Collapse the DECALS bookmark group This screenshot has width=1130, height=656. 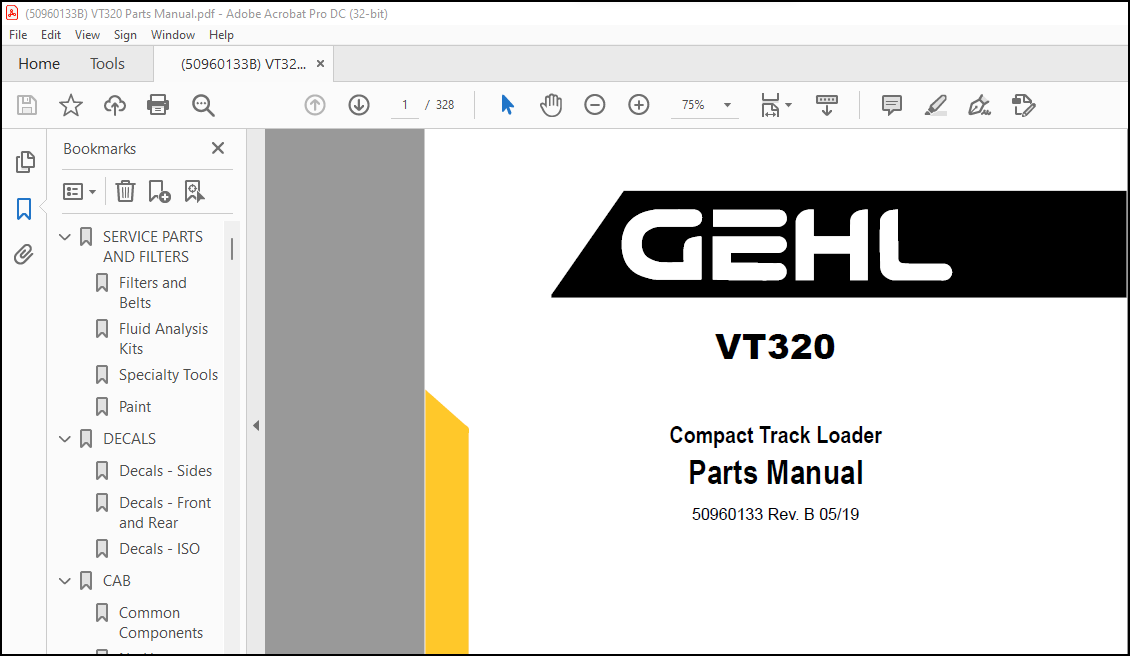coord(65,438)
